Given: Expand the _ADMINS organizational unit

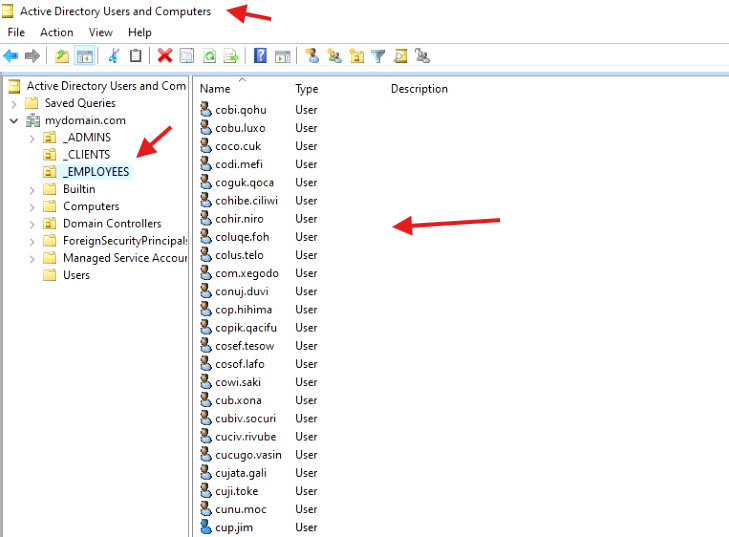Looking at the screenshot, I should click(x=32, y=139).
